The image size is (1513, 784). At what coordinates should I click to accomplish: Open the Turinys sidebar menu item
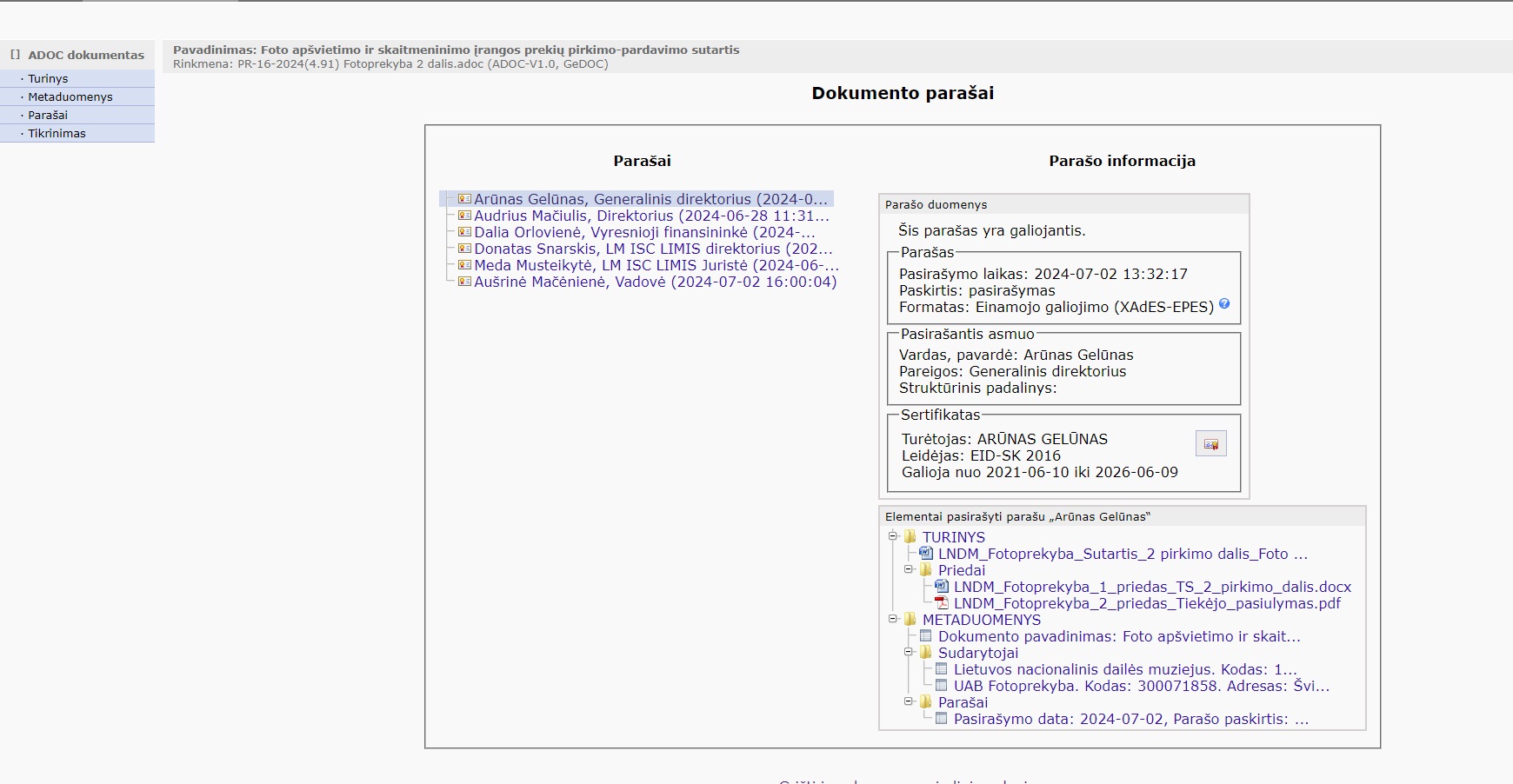coord(48,78)
